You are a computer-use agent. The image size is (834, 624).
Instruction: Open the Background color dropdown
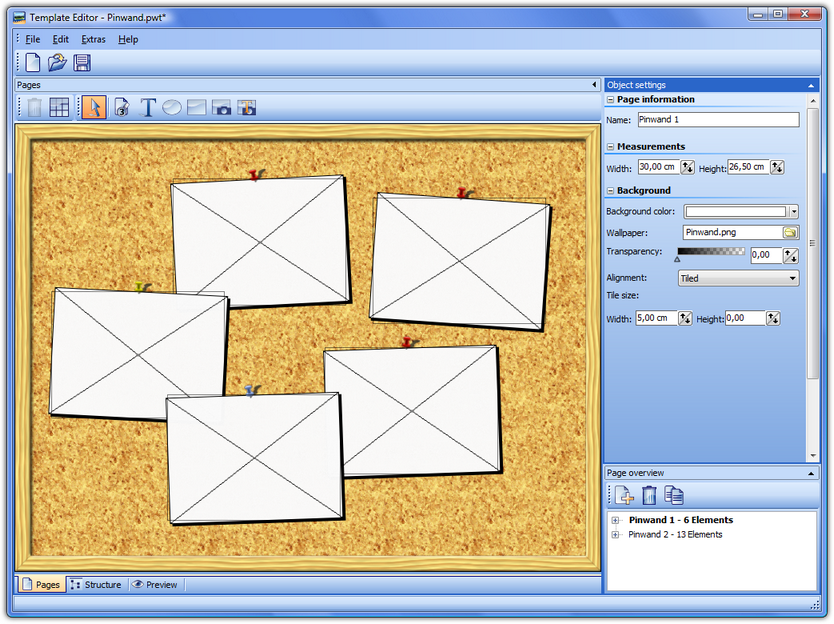pyautogui.click(x=793, y=212)
